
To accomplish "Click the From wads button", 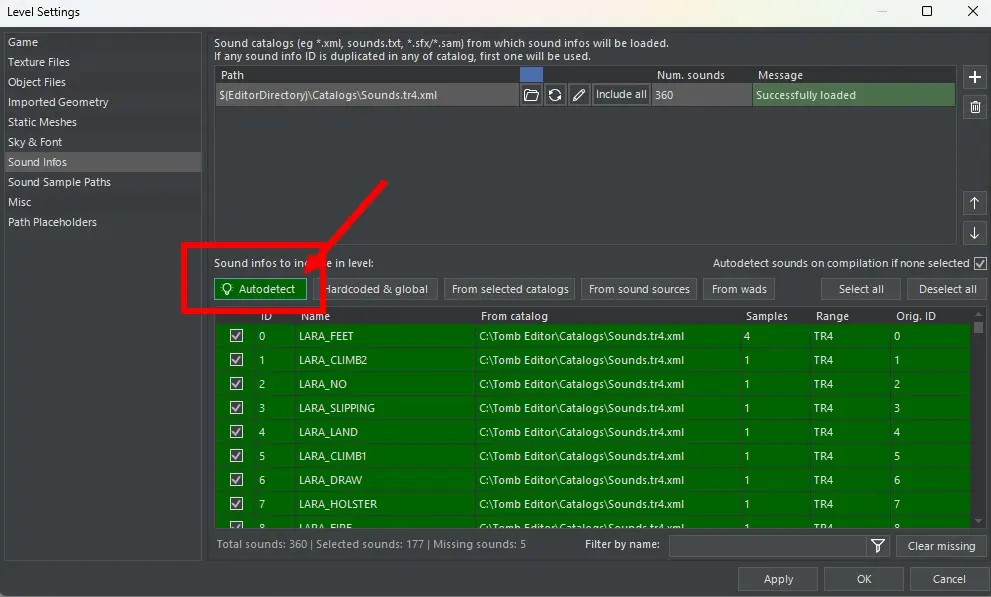I will (x=739, y=289).
